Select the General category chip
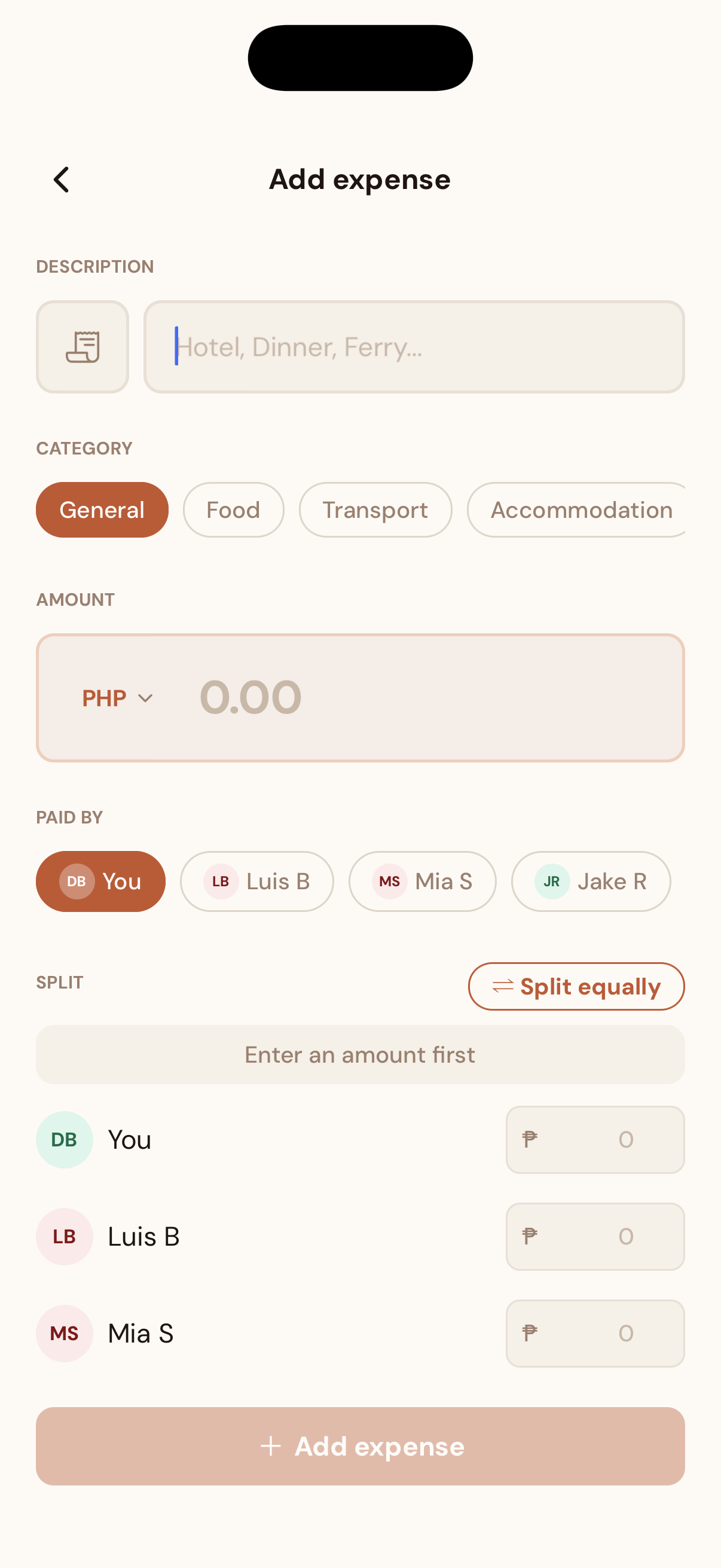 (x=102, y=510)
